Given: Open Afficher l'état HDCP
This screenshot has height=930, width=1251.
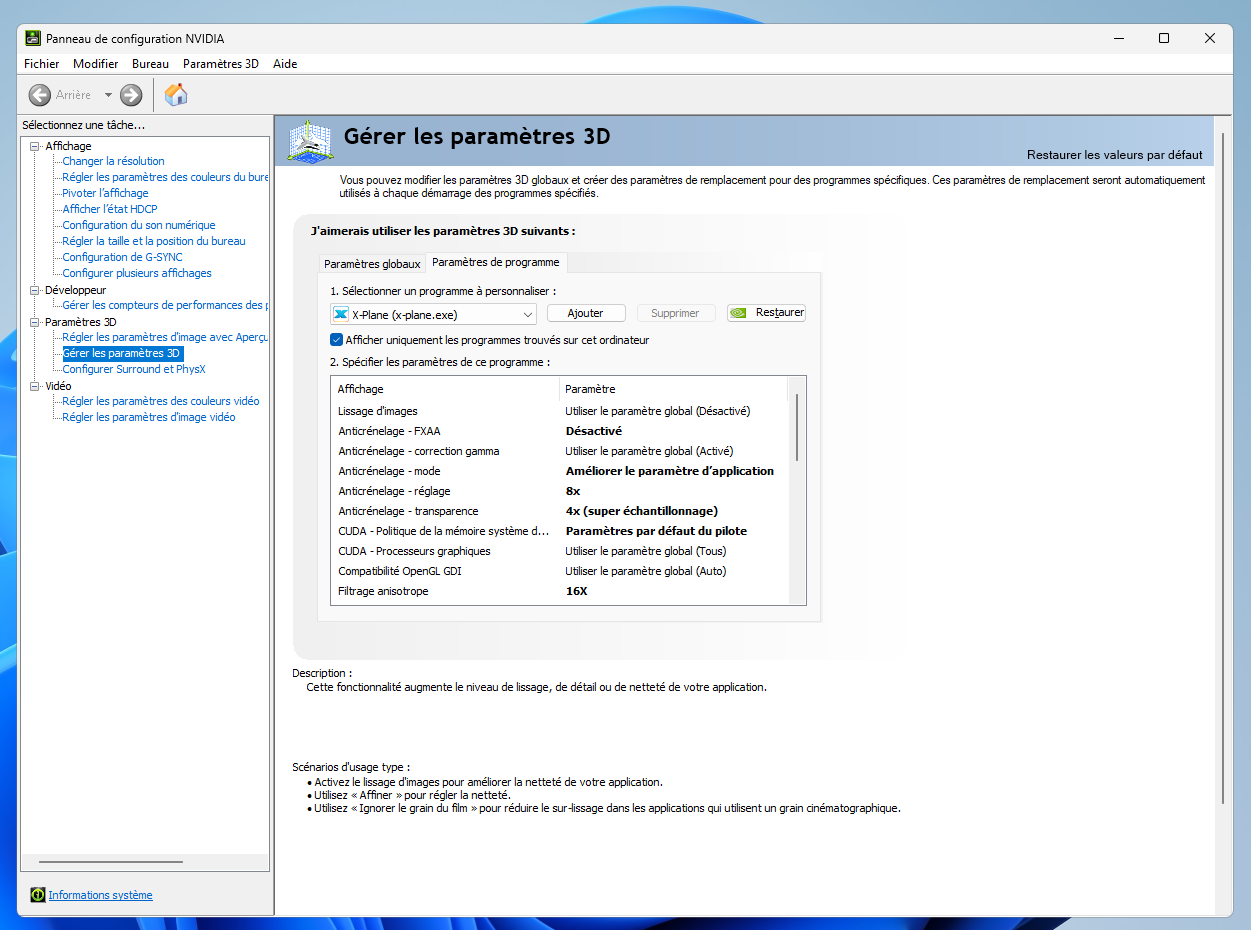Looking at the screenshot, I should (110, 209).
